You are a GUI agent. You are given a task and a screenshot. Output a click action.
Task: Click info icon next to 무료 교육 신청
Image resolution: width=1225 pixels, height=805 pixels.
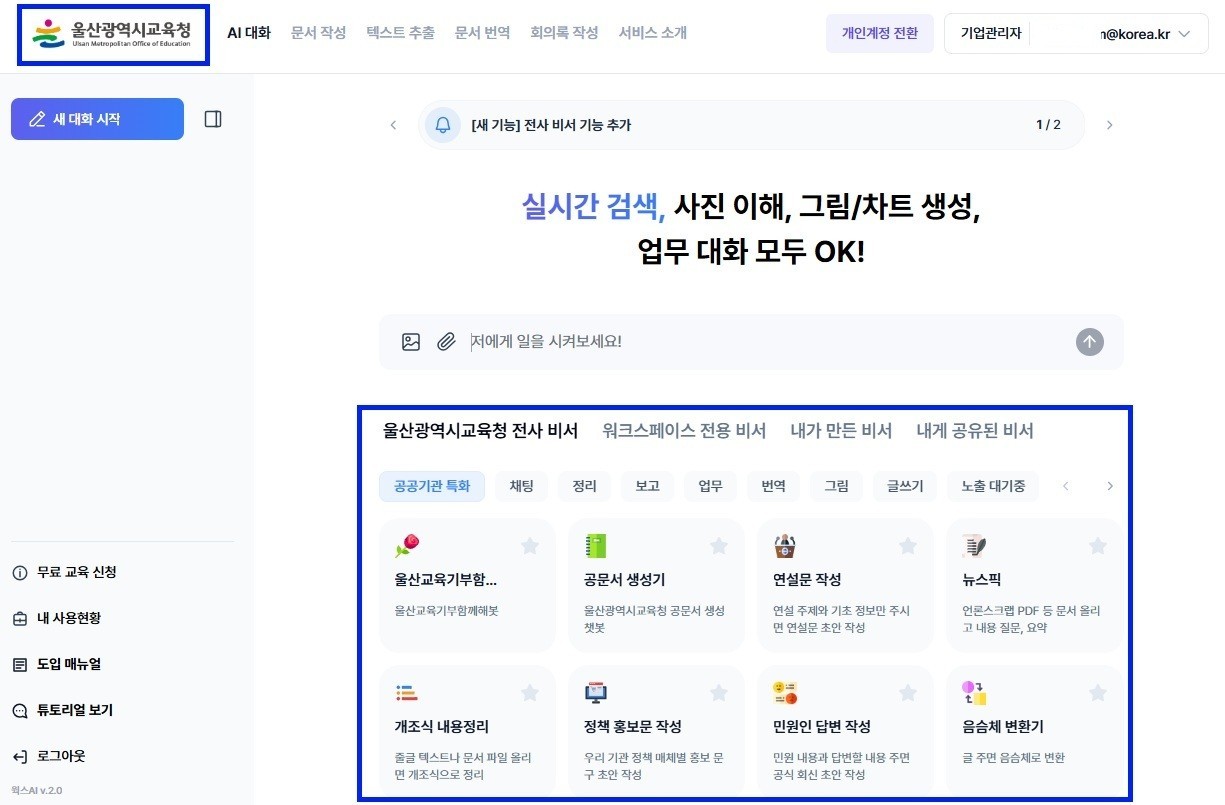tap(20, 573)
